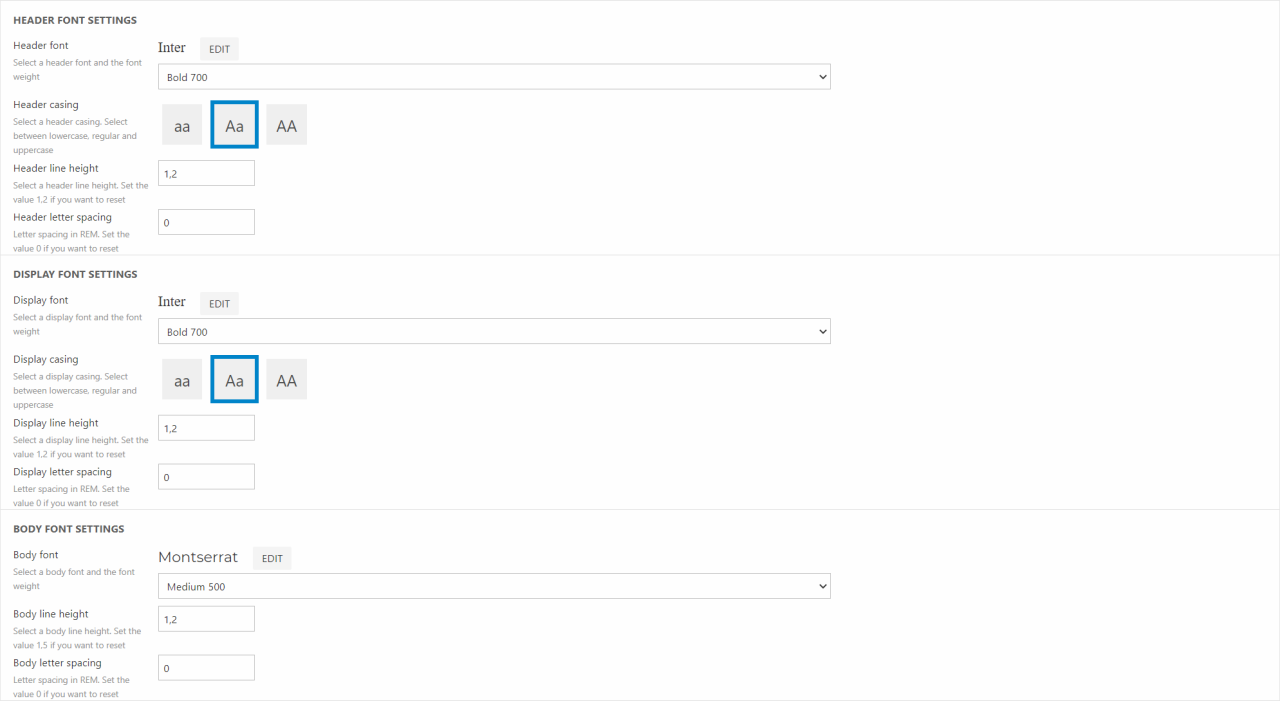Click the header line height field

click(x=206, y=174)
